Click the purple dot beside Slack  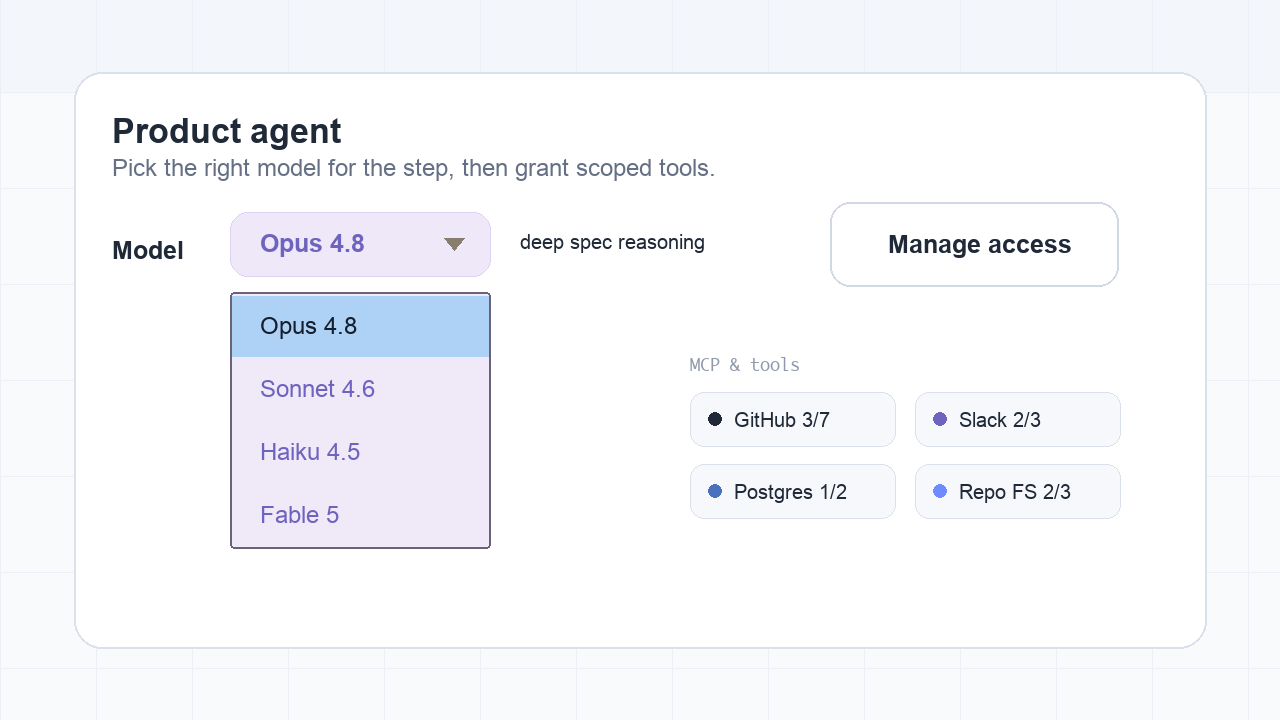[940, 419]
